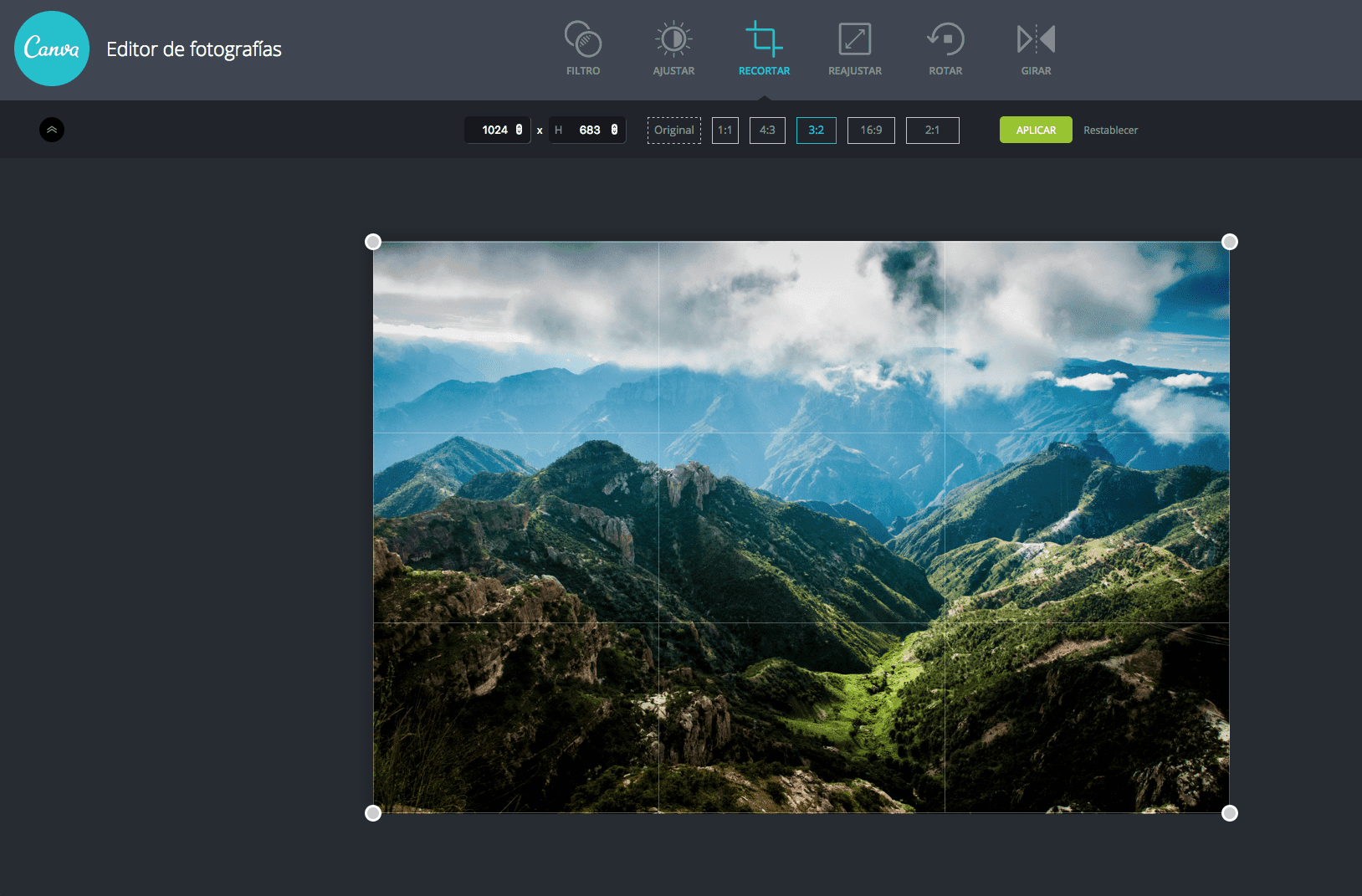The height and width of the screenshot is (896, 1362).
Task: Reset changes via Restablecer
Action: (x=1110, y=130)
